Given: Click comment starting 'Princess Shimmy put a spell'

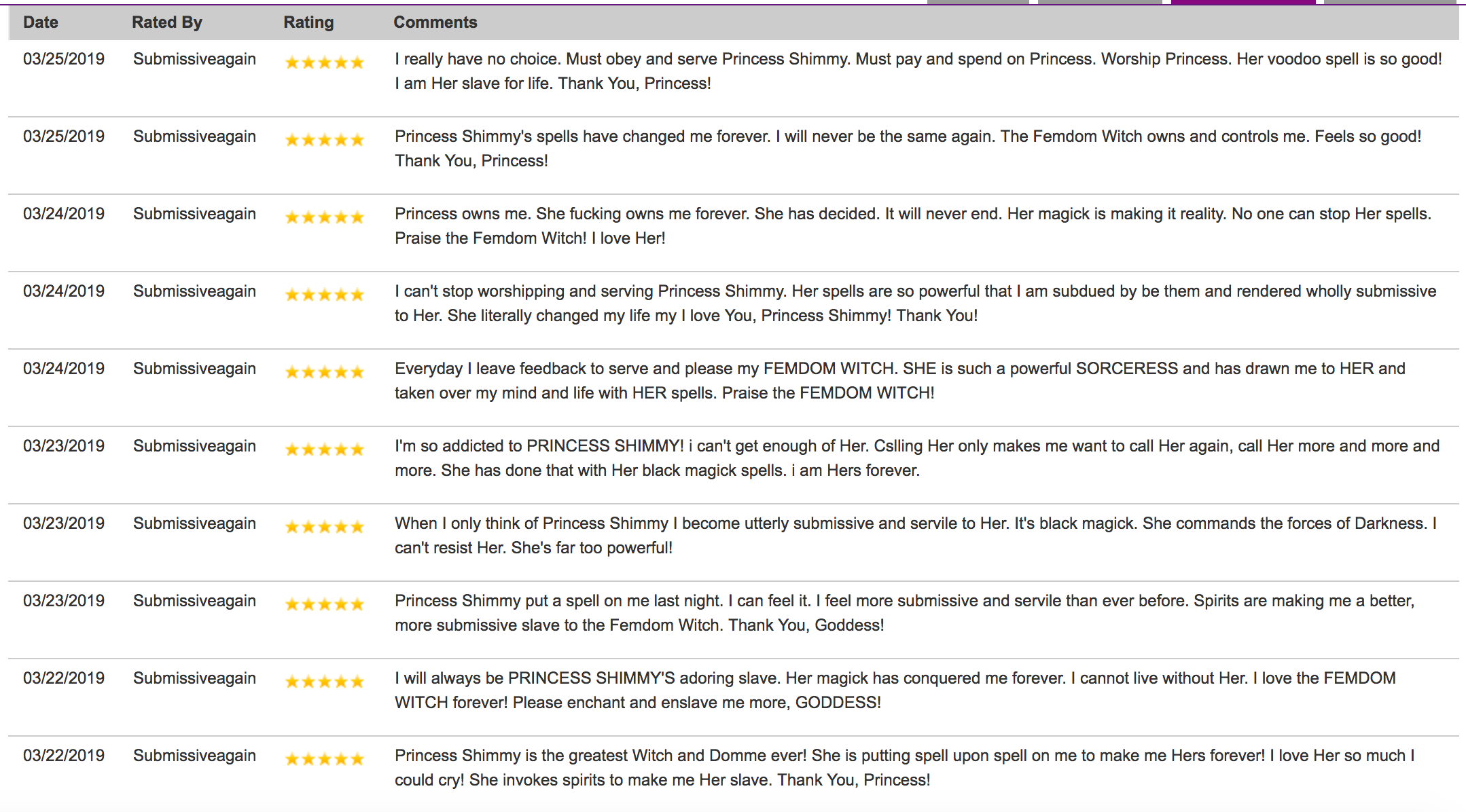Looking at the screenshot, I should point(905,613).
